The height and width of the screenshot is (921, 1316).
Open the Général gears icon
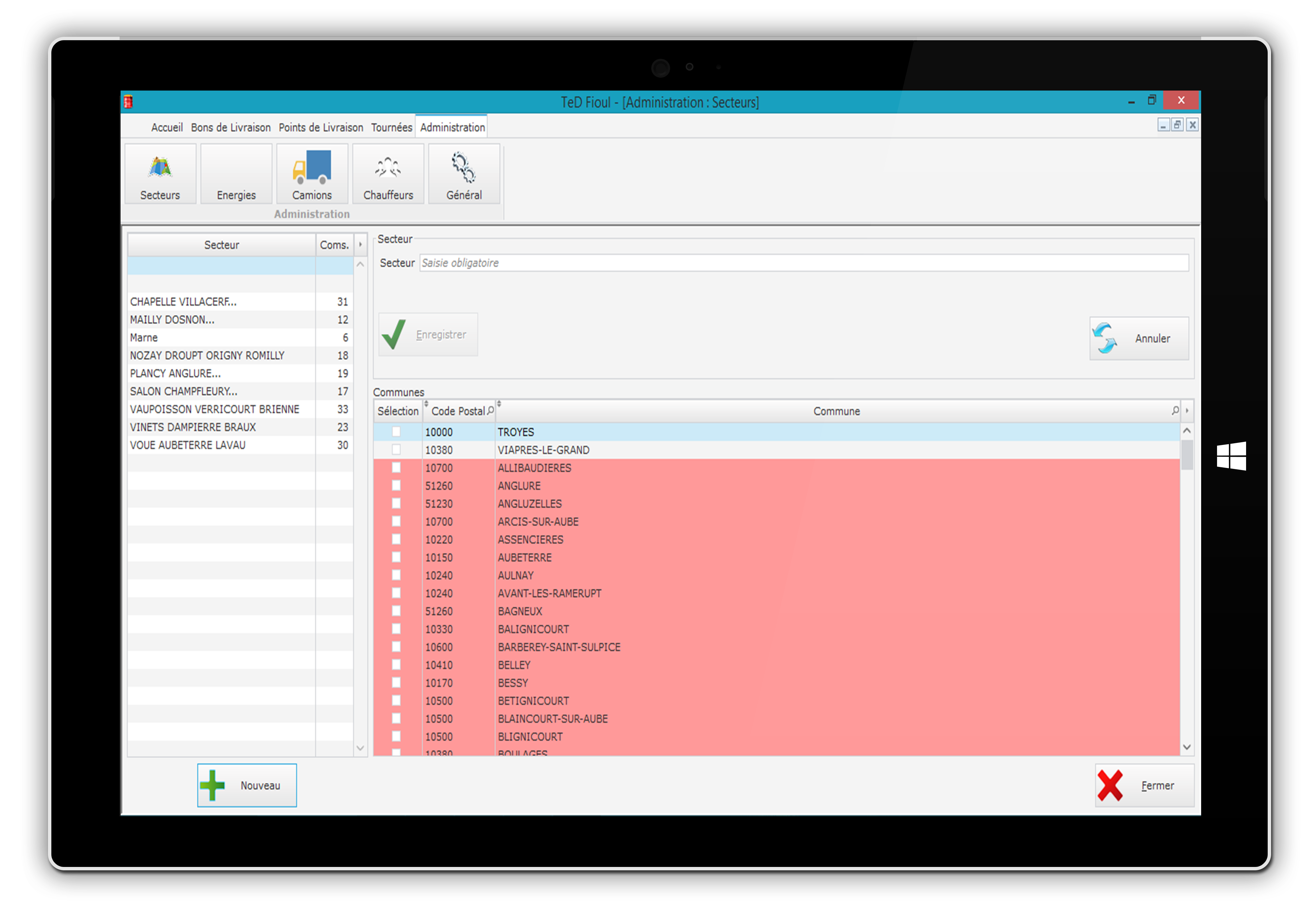tap(464, 168)
